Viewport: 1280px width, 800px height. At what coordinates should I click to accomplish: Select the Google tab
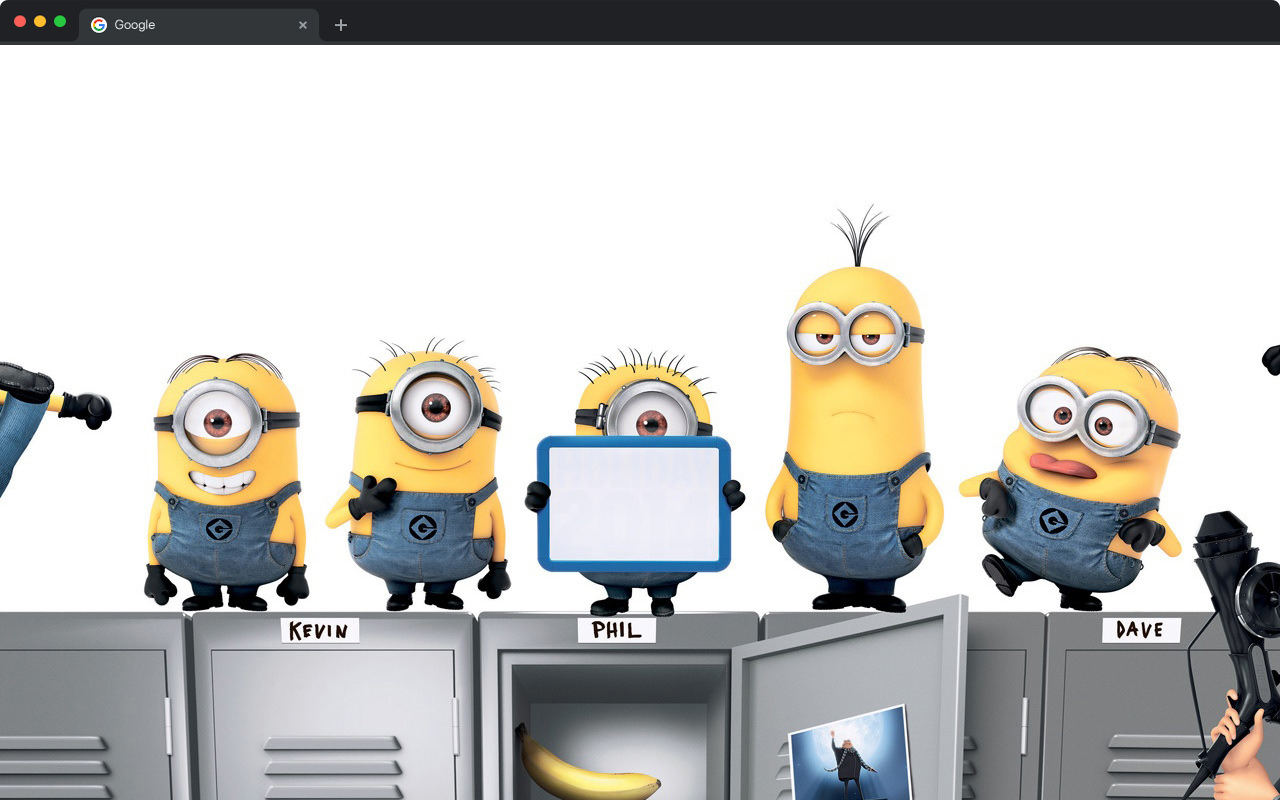(x=199, y=25)
